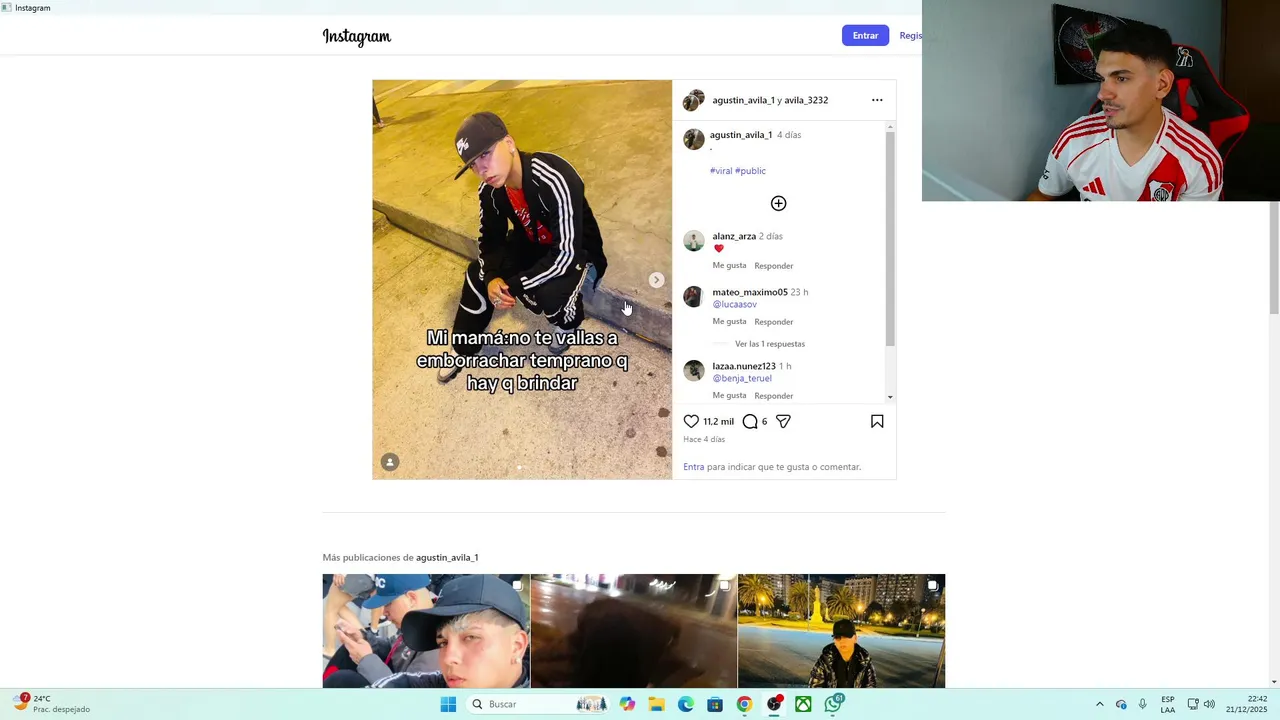The image size is (1280, 720).
Task: Click the ESP LAA language indicator
Action: click(1168, 704)
